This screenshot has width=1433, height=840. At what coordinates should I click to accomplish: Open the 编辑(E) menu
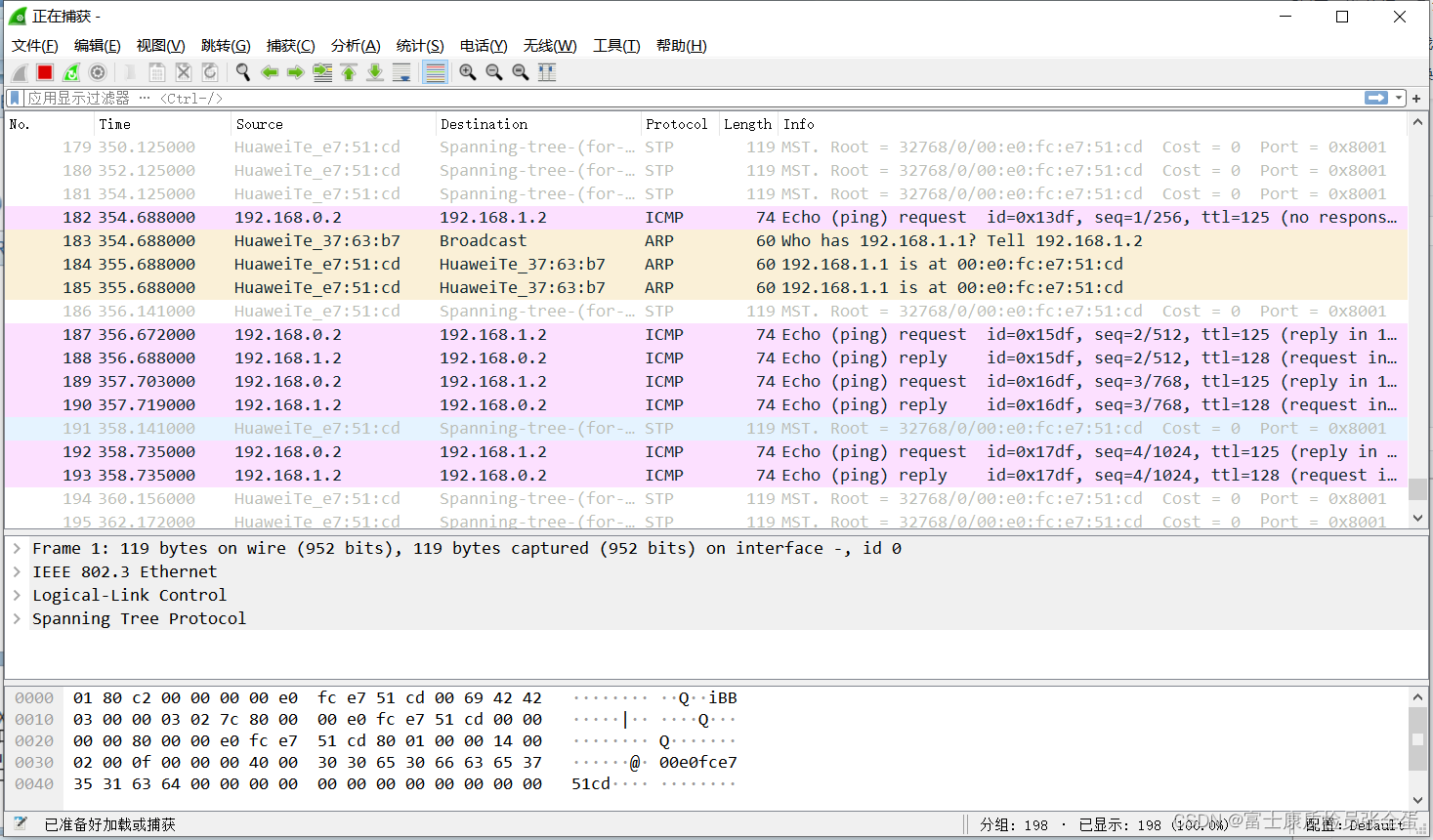click(x=98, y=46)
